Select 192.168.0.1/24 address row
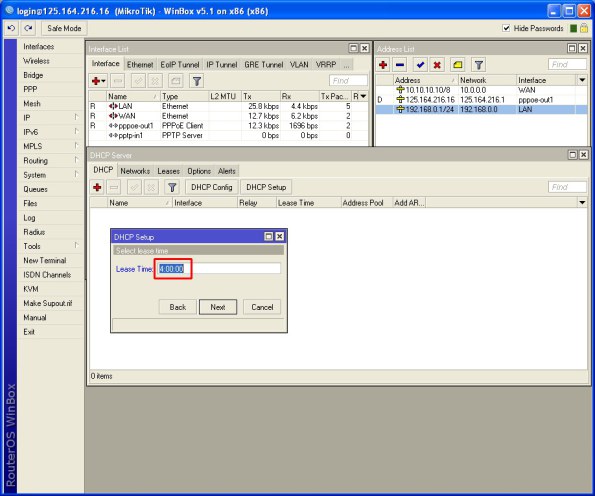Screen dimensions: 595x496 pyautogui.click(x=482, y=109)
